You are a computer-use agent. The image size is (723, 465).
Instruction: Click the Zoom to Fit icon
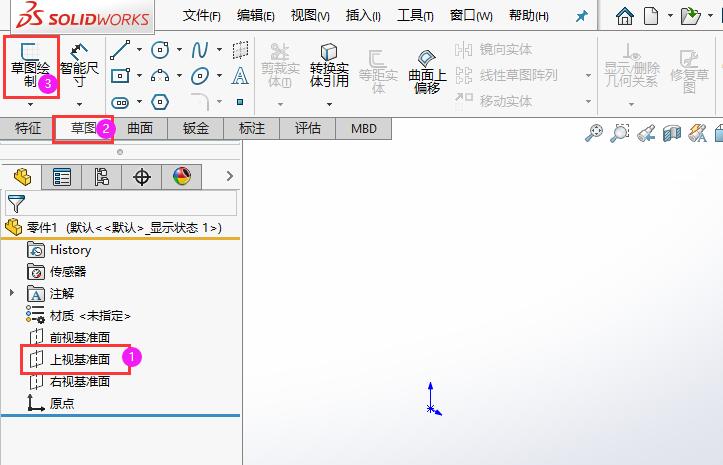tap(594, 133)
